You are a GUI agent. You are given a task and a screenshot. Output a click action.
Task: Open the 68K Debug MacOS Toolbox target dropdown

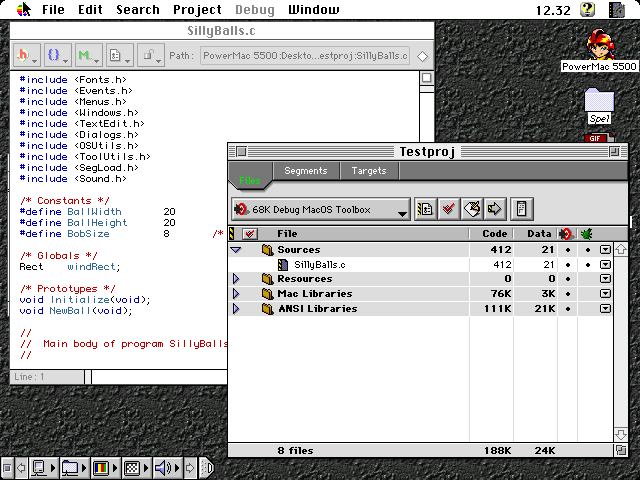[x=321, y=210]
